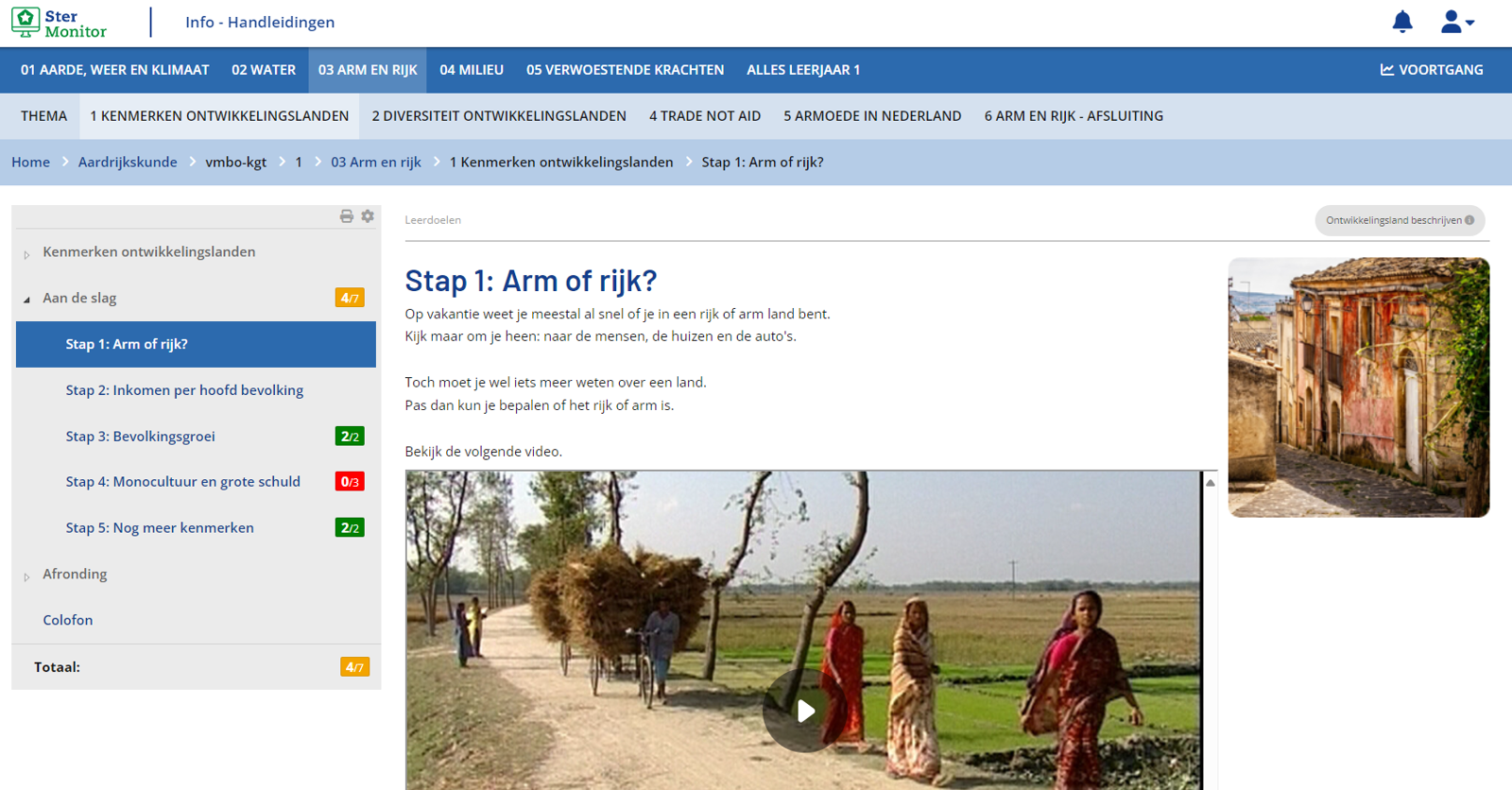
Task: Click 1 Kenmerken ontwikkelingslanden breadcrumb
Action: (x=561, y=163)
